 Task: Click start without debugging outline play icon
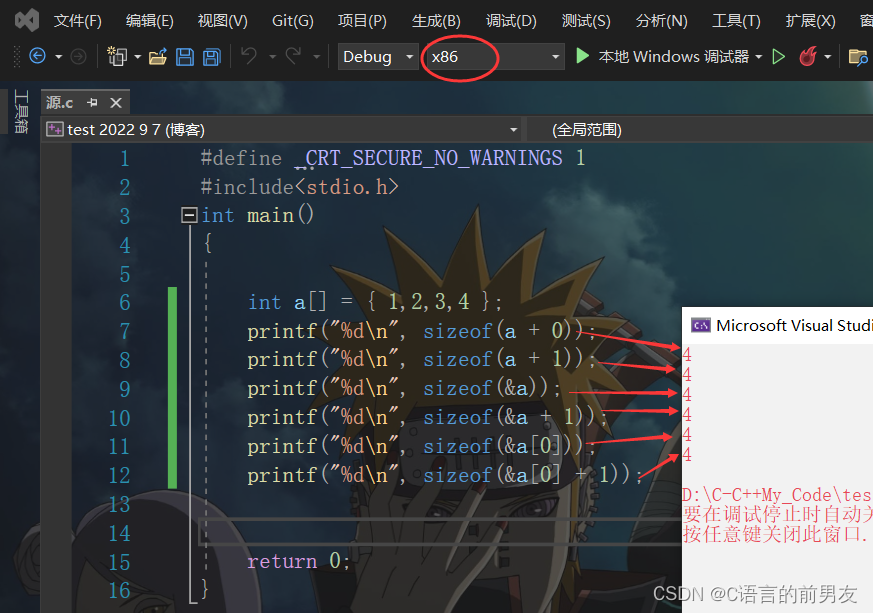click(x=778, y=56)
